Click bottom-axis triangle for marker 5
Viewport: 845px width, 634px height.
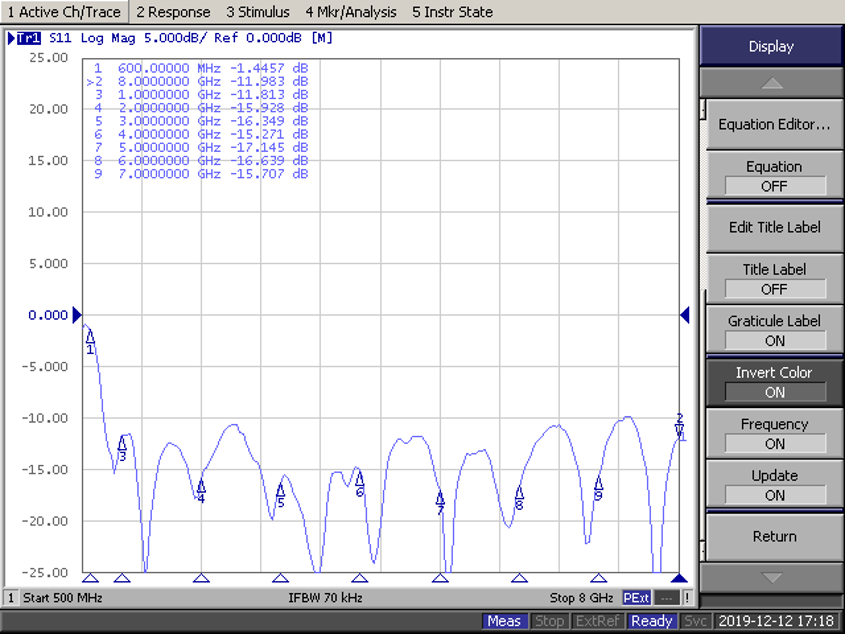280,578
